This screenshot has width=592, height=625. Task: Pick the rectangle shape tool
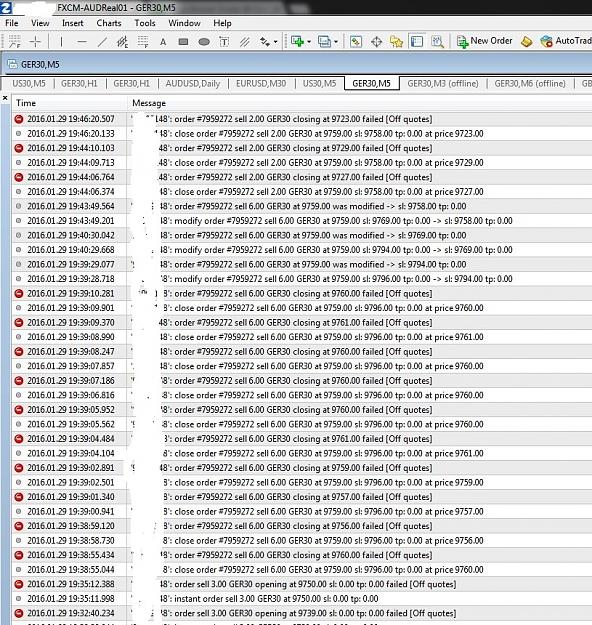pos(183,41)
